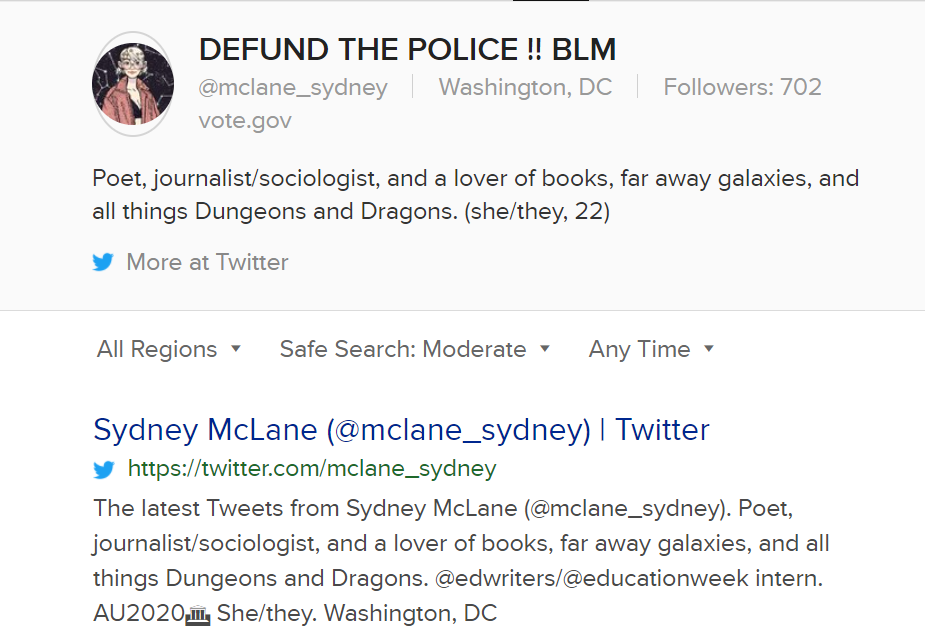This screenshot has height=626, width=925.
Task: Click the @mclane_sydney handle
Action: click(x=293, y=87)
